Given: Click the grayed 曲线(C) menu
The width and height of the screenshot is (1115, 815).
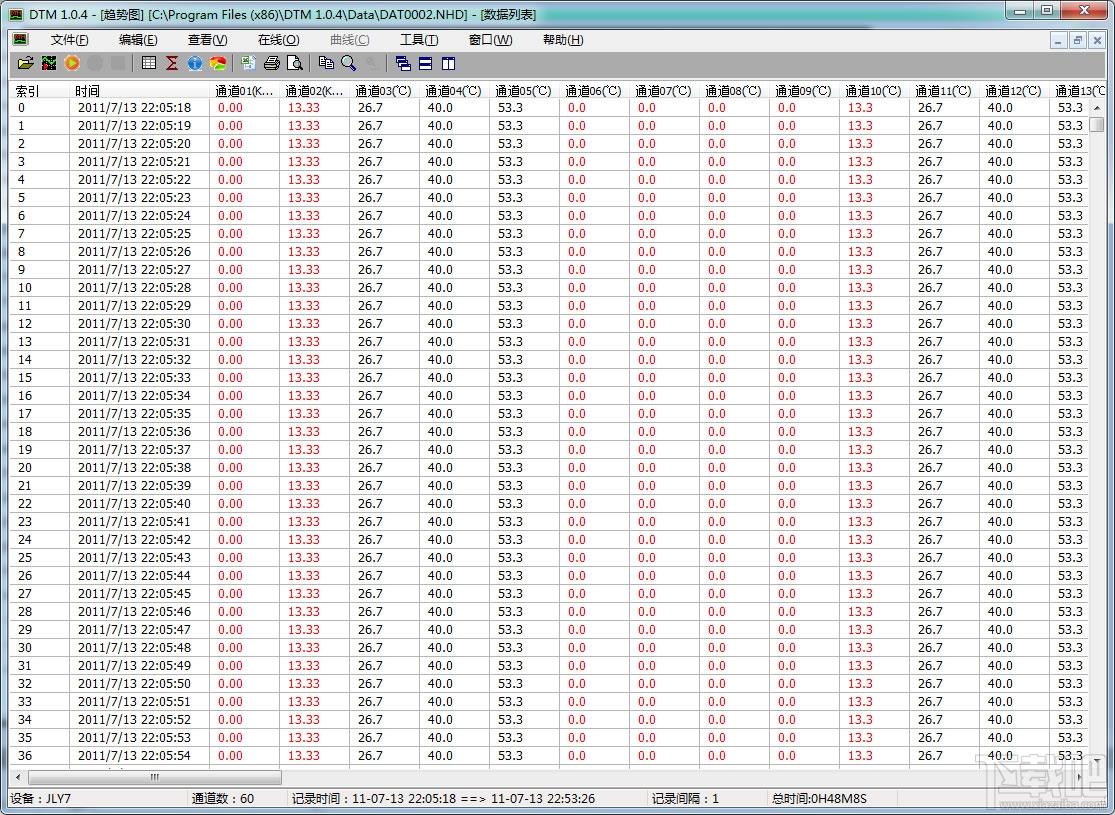Looking at the screenshot, I should pos(350,40).
